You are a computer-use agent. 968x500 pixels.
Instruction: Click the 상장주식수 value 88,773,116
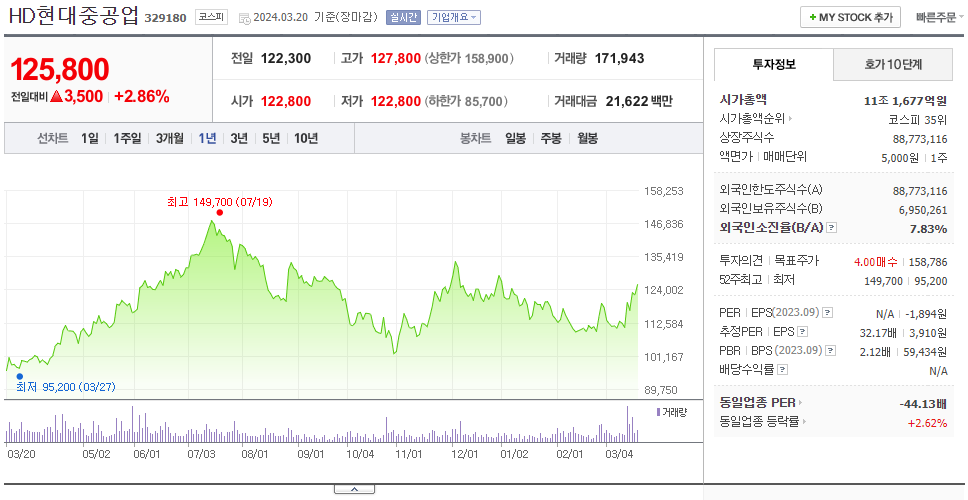coord(920,139)
